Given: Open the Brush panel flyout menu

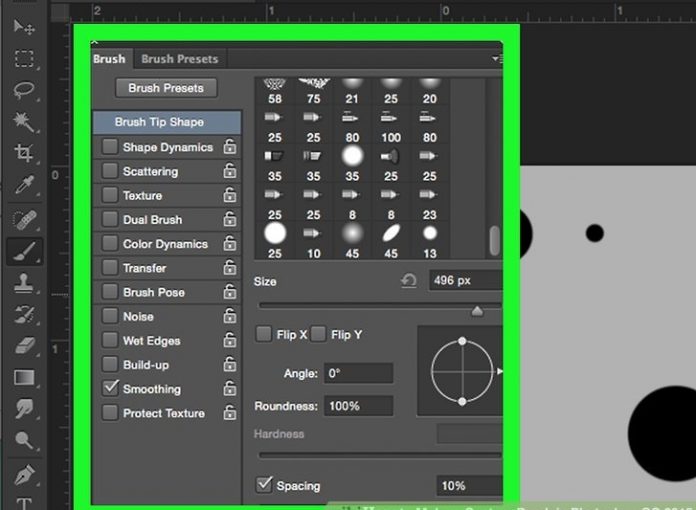Looking at the screenshot, I should coord(496,59).
